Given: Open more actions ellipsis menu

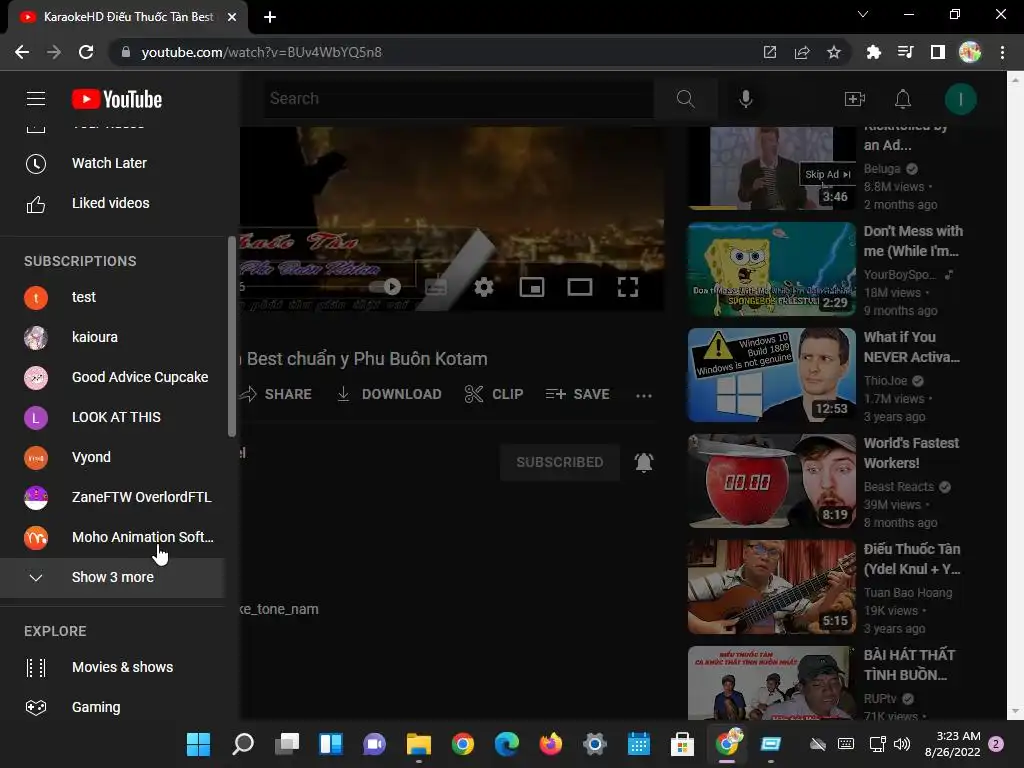Looking at the screenshot, I should tap(643, 395).
